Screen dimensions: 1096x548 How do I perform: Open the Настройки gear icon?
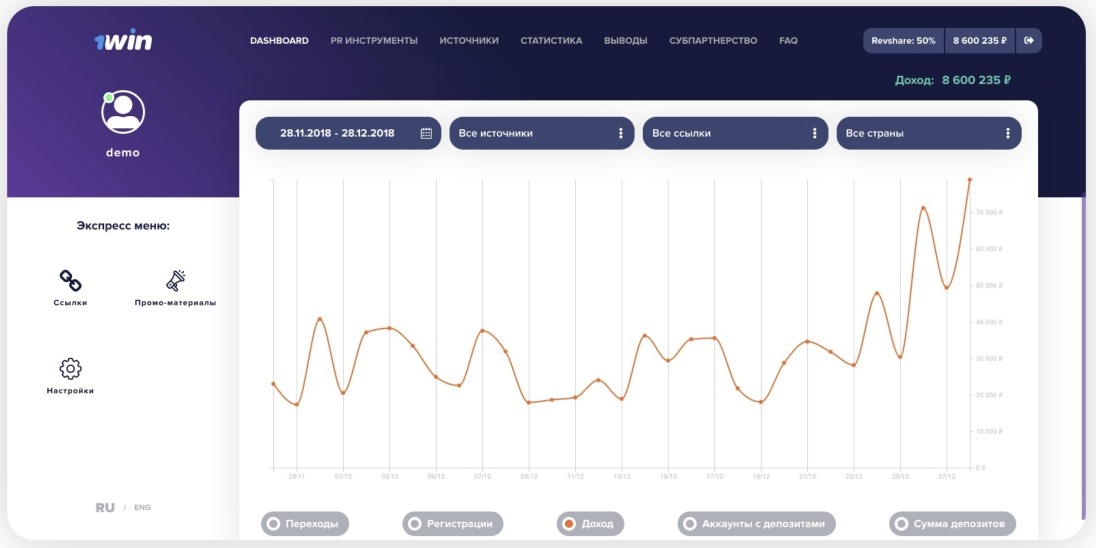(70, 368)
